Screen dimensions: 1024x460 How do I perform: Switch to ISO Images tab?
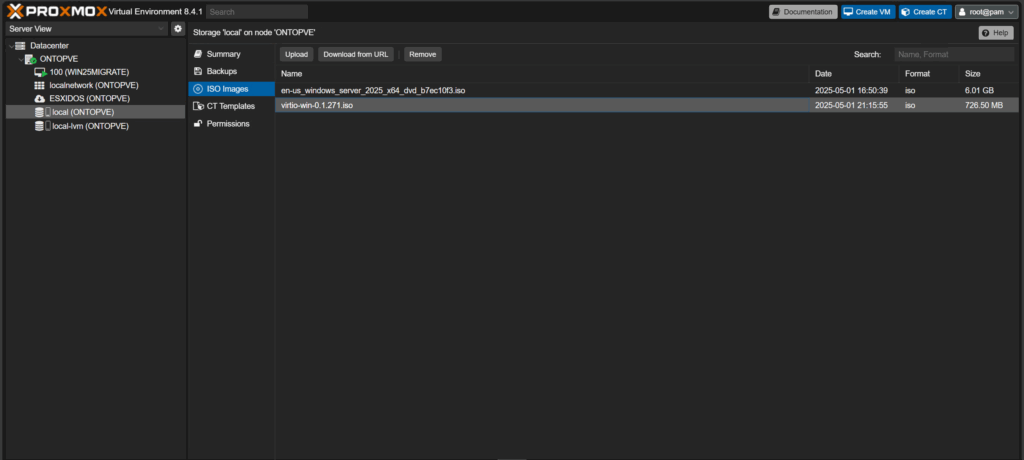(231, 89)
